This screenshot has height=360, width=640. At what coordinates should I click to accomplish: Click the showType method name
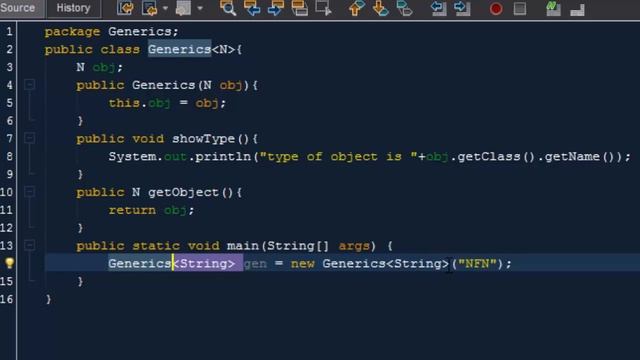click(203, 139)
